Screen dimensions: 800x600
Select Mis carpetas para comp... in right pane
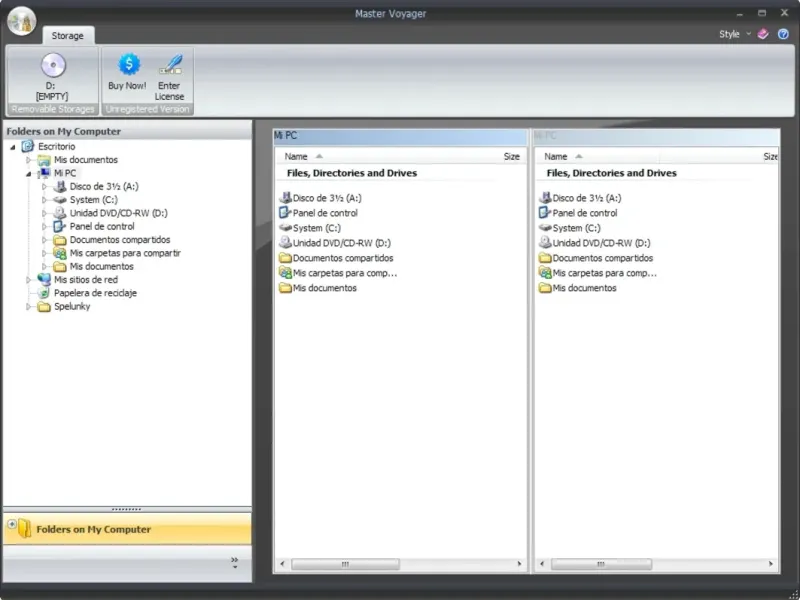(605, 273)
